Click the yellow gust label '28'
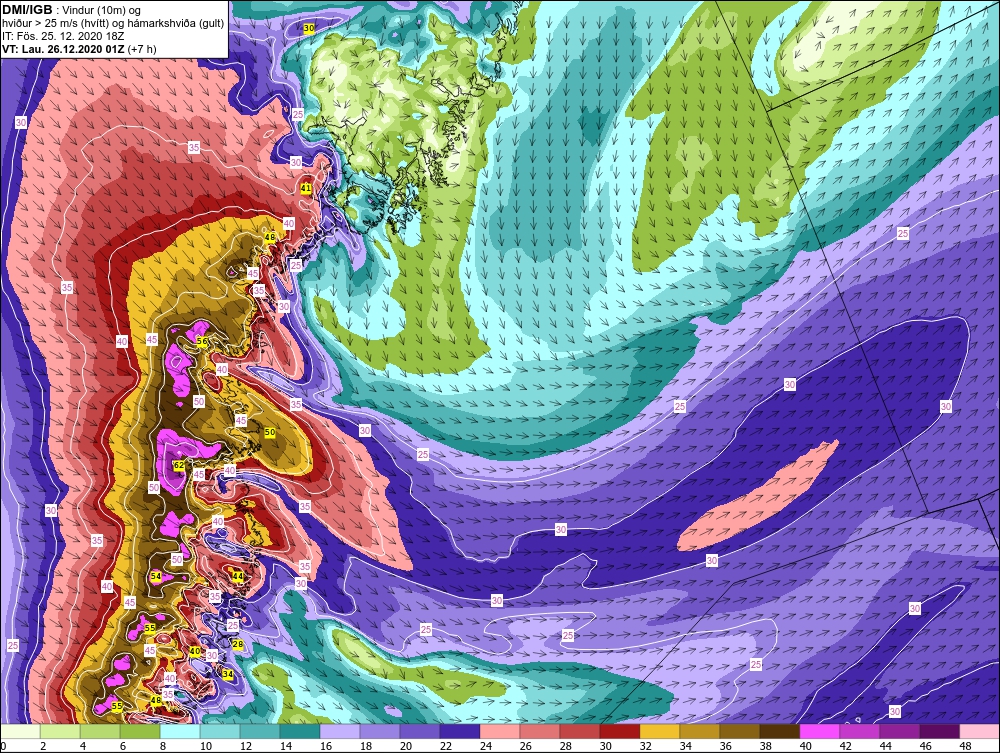This screenshot has width=1000, height=753. (x=238, y=645)
